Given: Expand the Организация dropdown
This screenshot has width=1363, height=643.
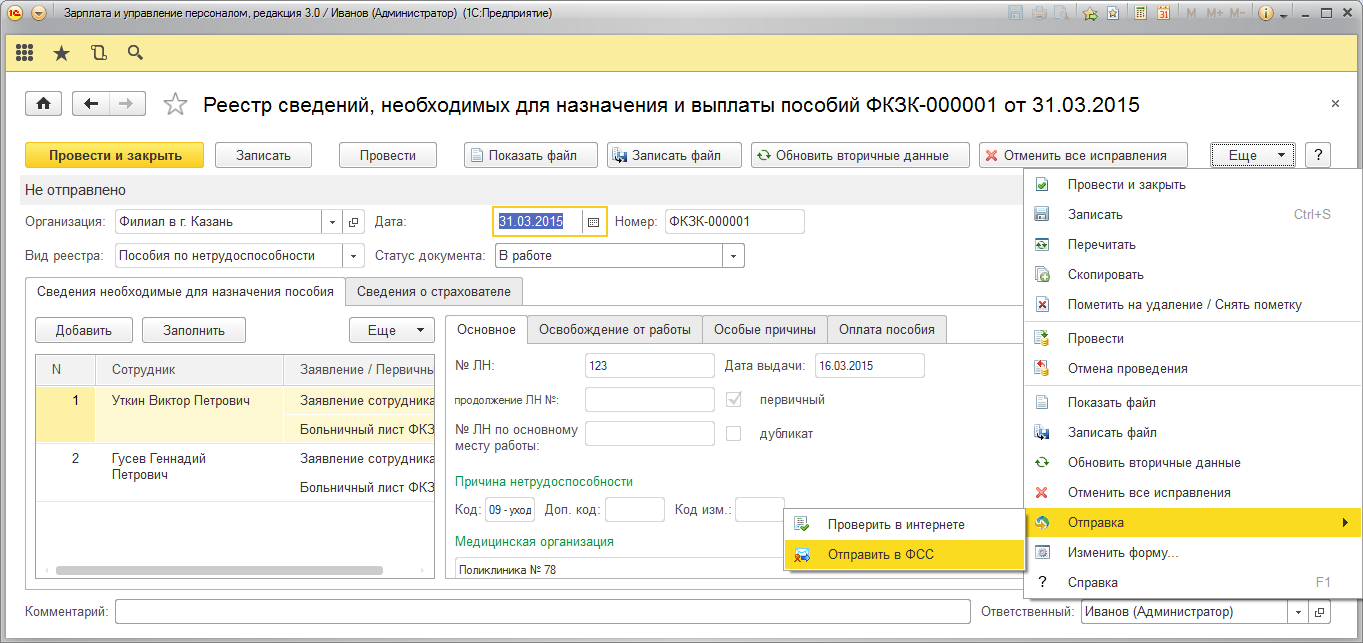Looking at the screenshot, I should (333, 222).
